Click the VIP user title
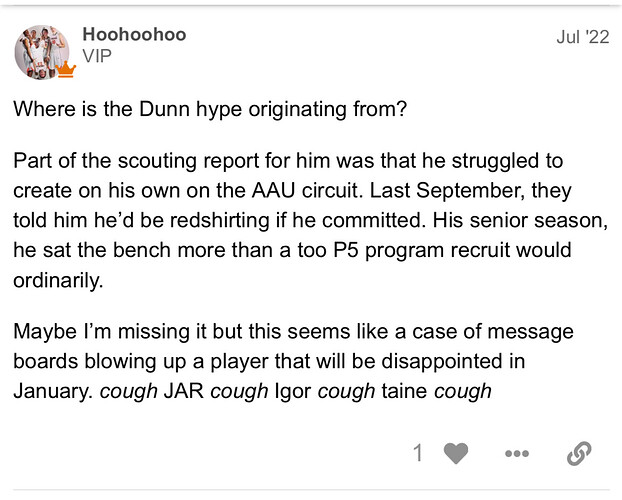 click(x=97, y=57)
